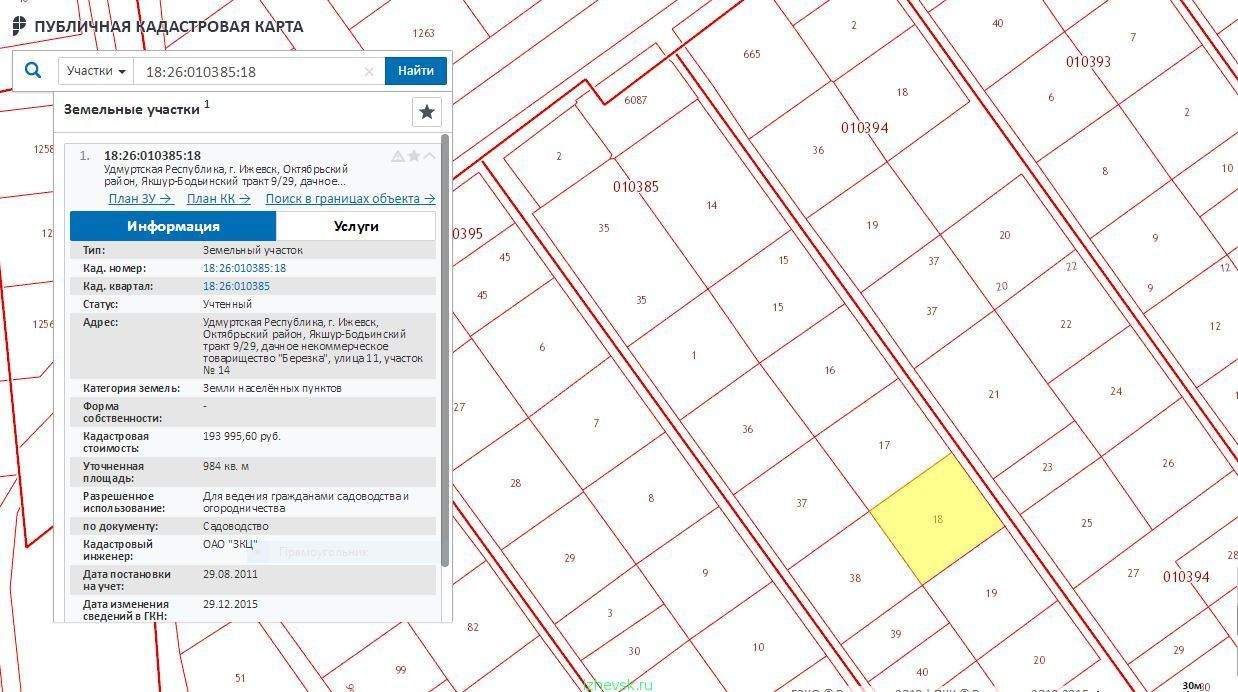
Task: Click parcel 6087 on the map
Action: [x=635, y=100]
